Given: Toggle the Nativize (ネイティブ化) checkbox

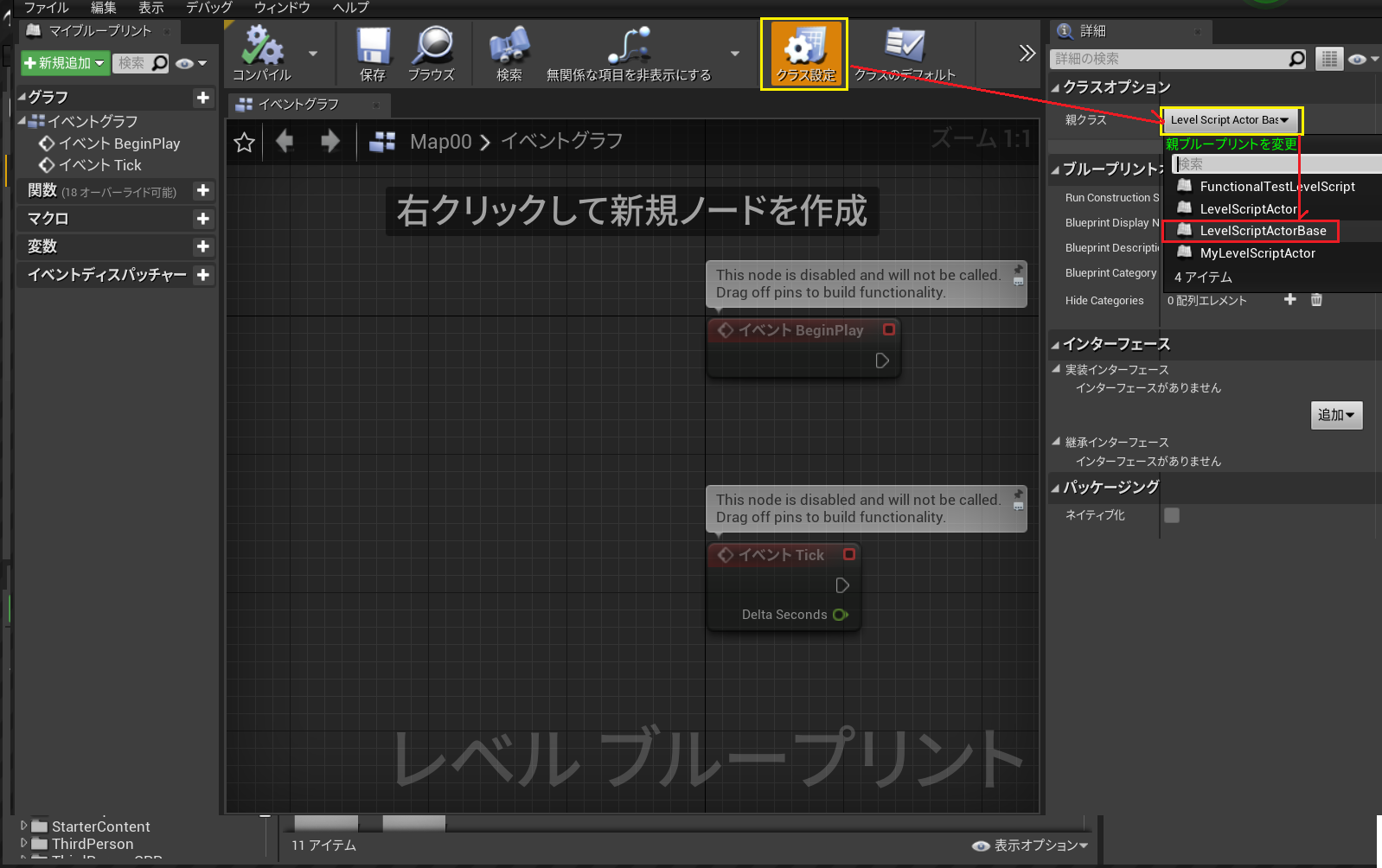Looking at the screenshot, I should 1172,515.
